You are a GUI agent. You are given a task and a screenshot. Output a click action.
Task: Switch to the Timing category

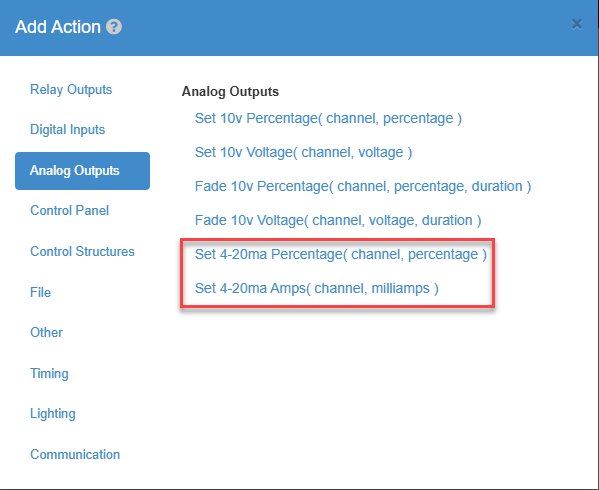coord(49,374)
